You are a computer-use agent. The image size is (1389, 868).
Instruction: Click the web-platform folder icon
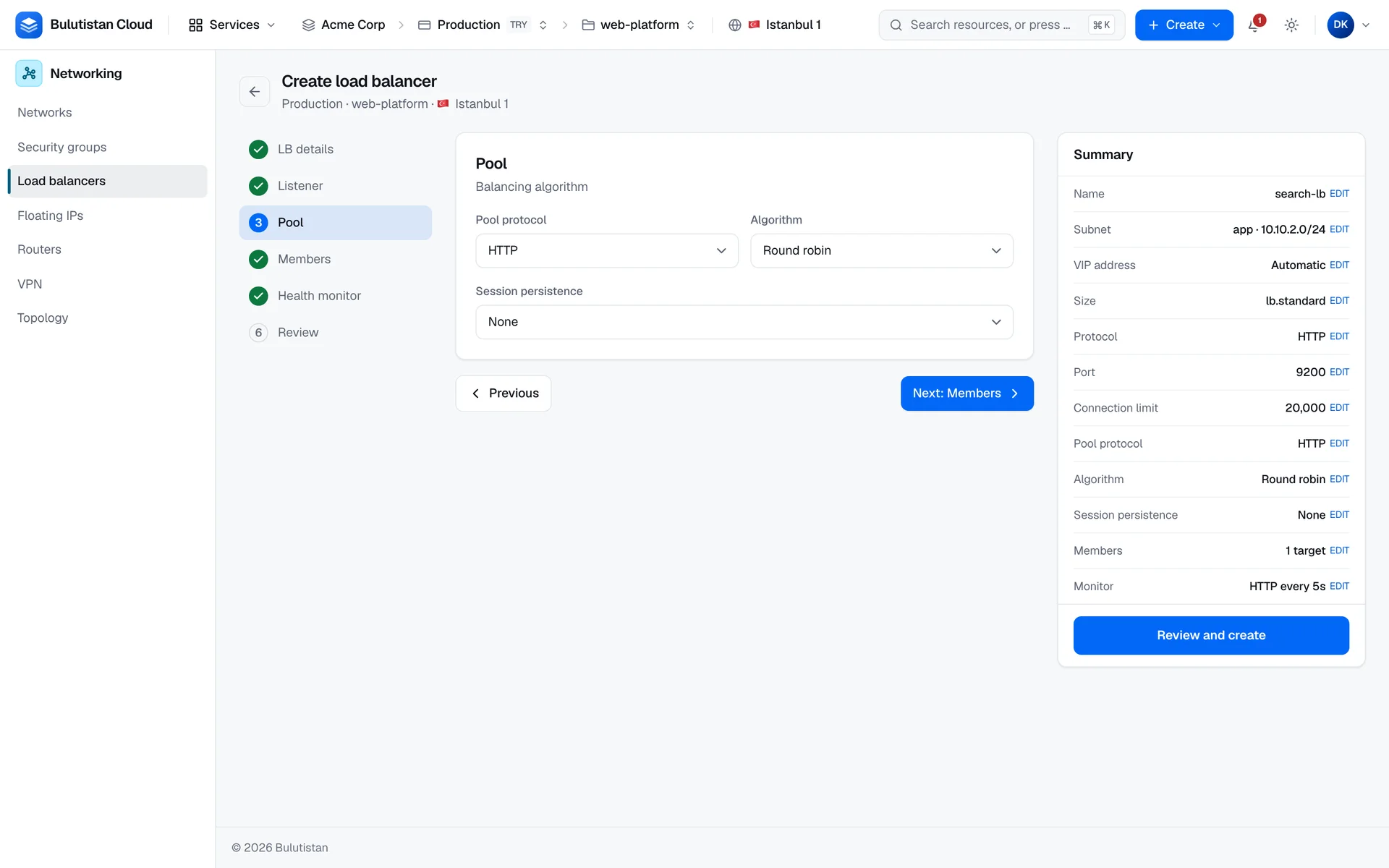click(x=588, y=25)
